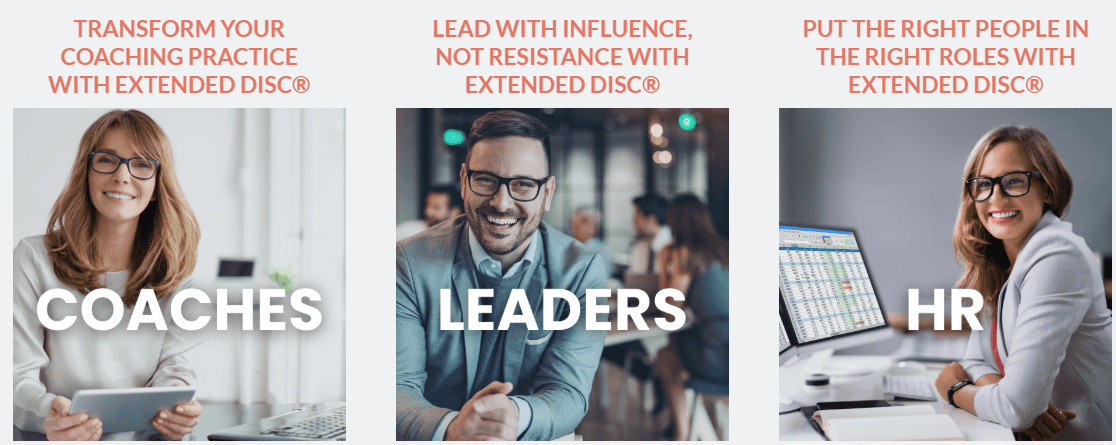Viewport: 1116px width, 445px height.
Task: Click the tablet held by the coach
Action: coord(132,408)
